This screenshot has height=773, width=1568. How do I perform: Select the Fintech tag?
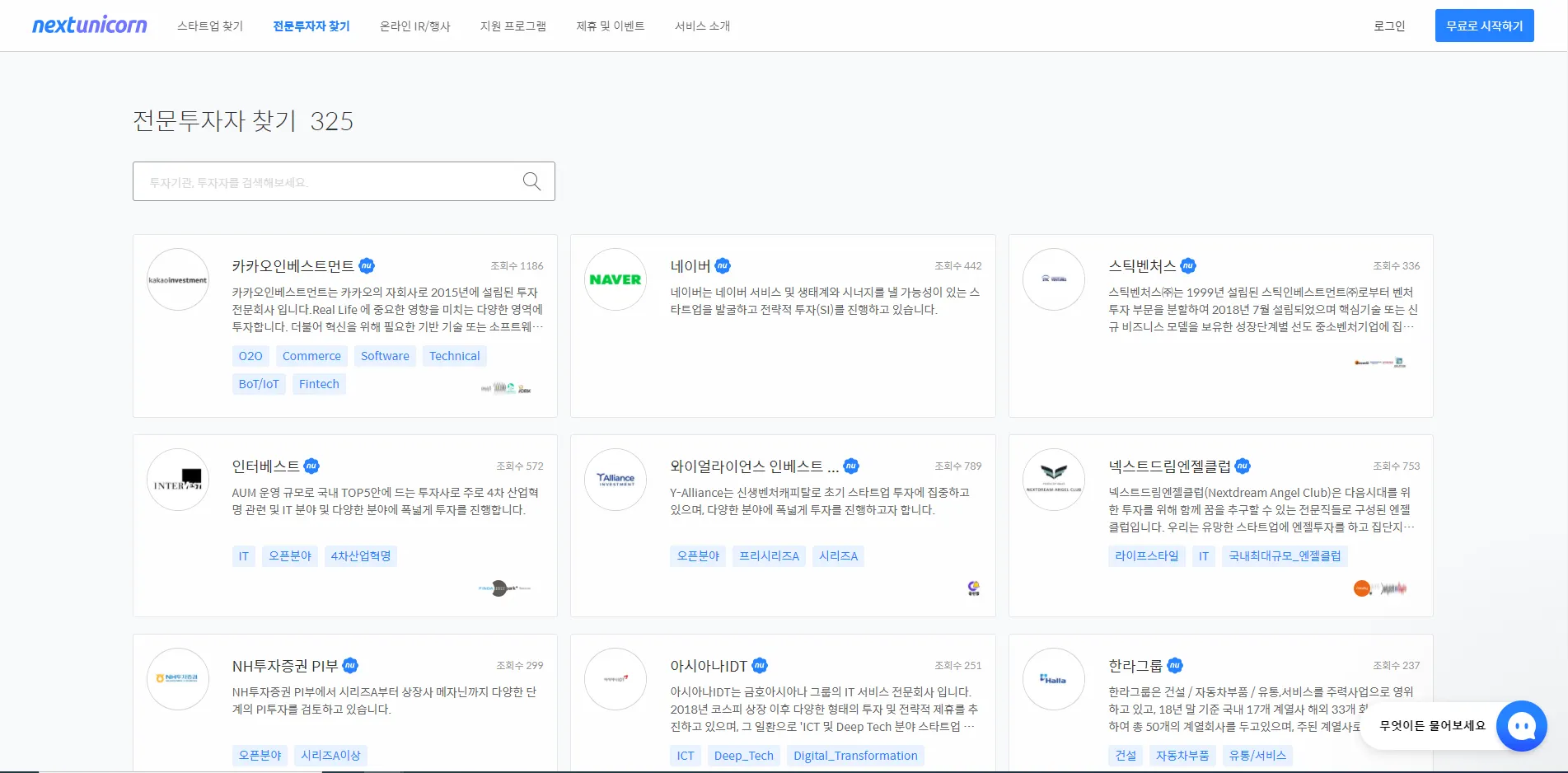(x=319, y=384)
